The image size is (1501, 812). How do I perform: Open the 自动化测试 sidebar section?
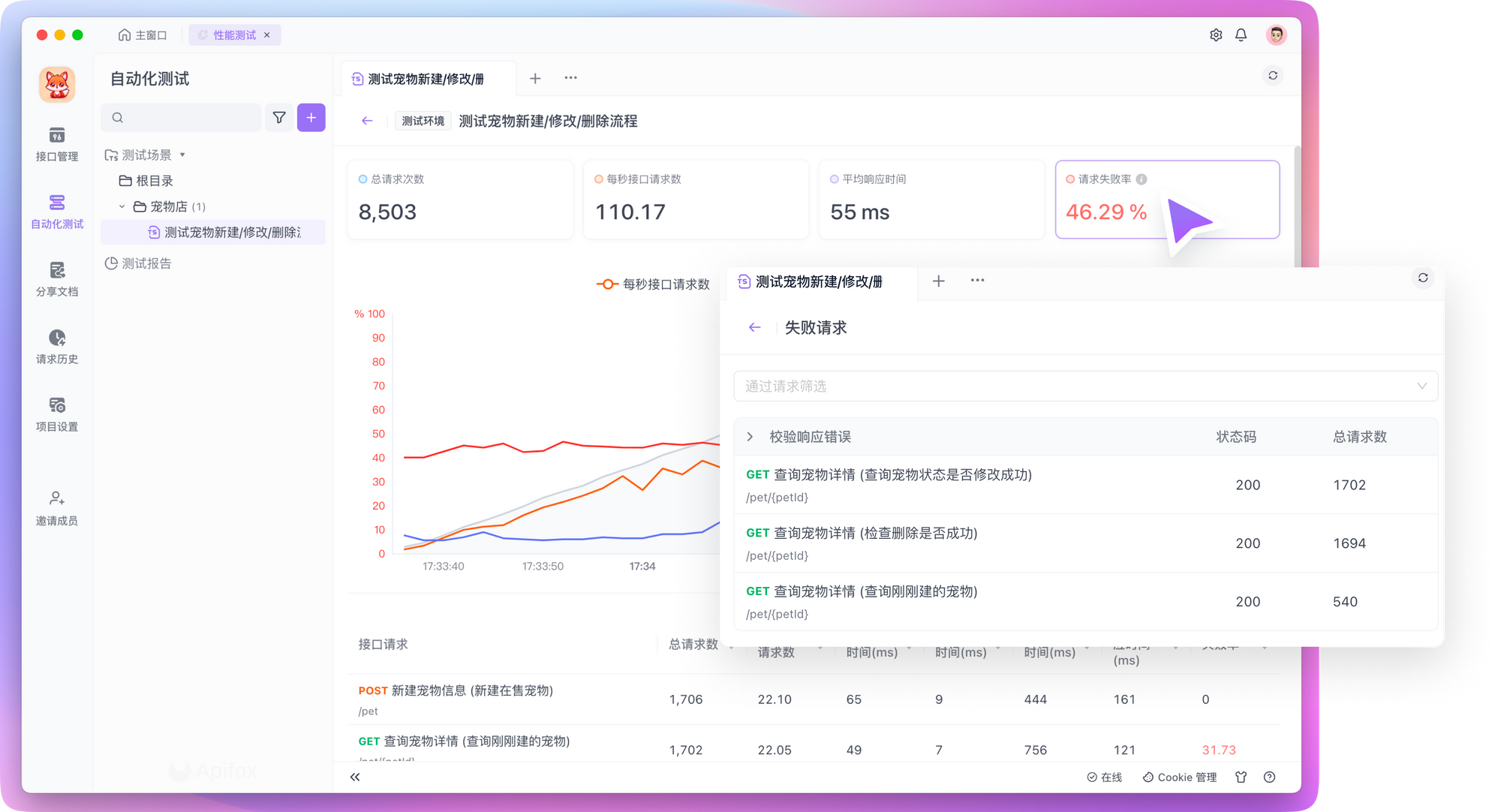56,212
